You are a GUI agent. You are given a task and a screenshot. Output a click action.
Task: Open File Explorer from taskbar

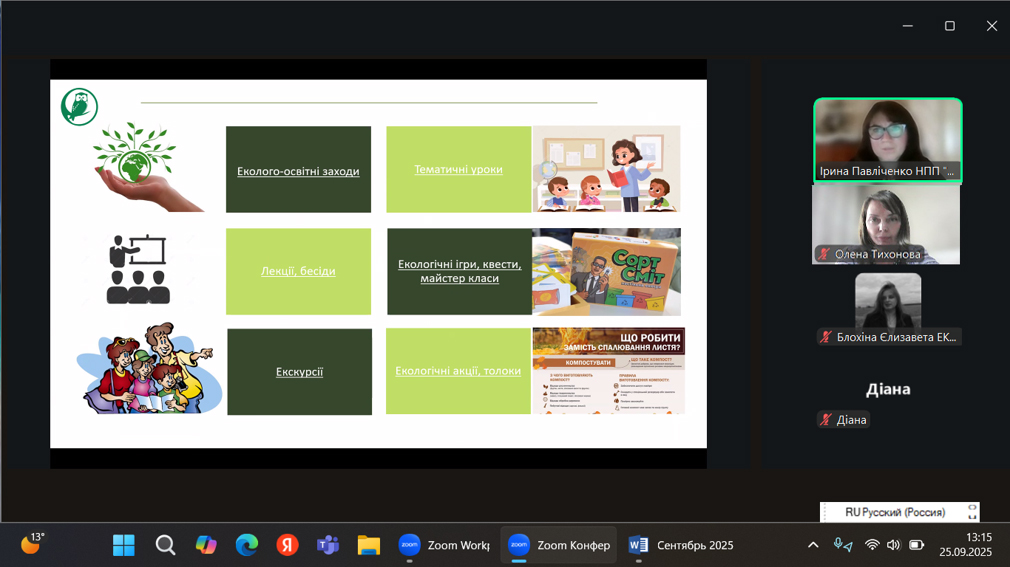tap(369, 545)
